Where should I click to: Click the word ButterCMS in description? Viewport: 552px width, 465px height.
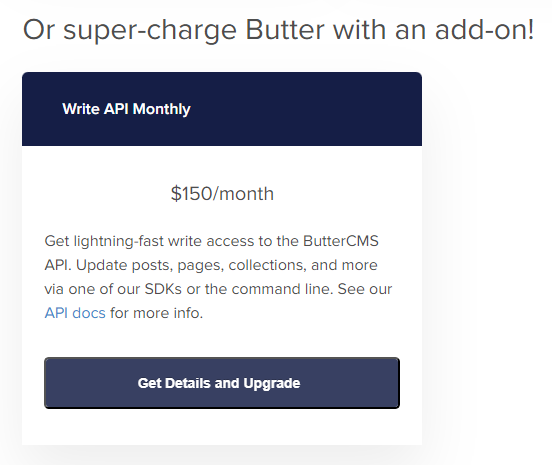tap(341, 241)
